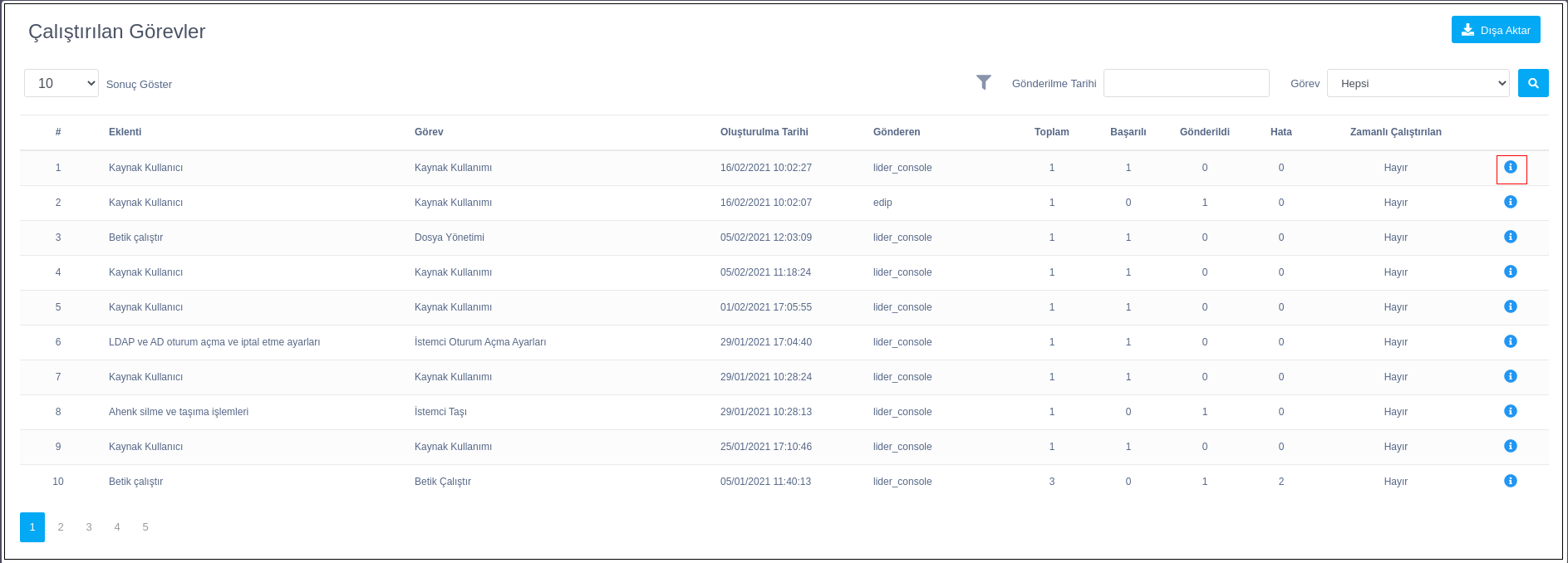Open info icon for row 4
Image resolution: width=1568 pixels, height=563 pixels.
[1510, 272]
